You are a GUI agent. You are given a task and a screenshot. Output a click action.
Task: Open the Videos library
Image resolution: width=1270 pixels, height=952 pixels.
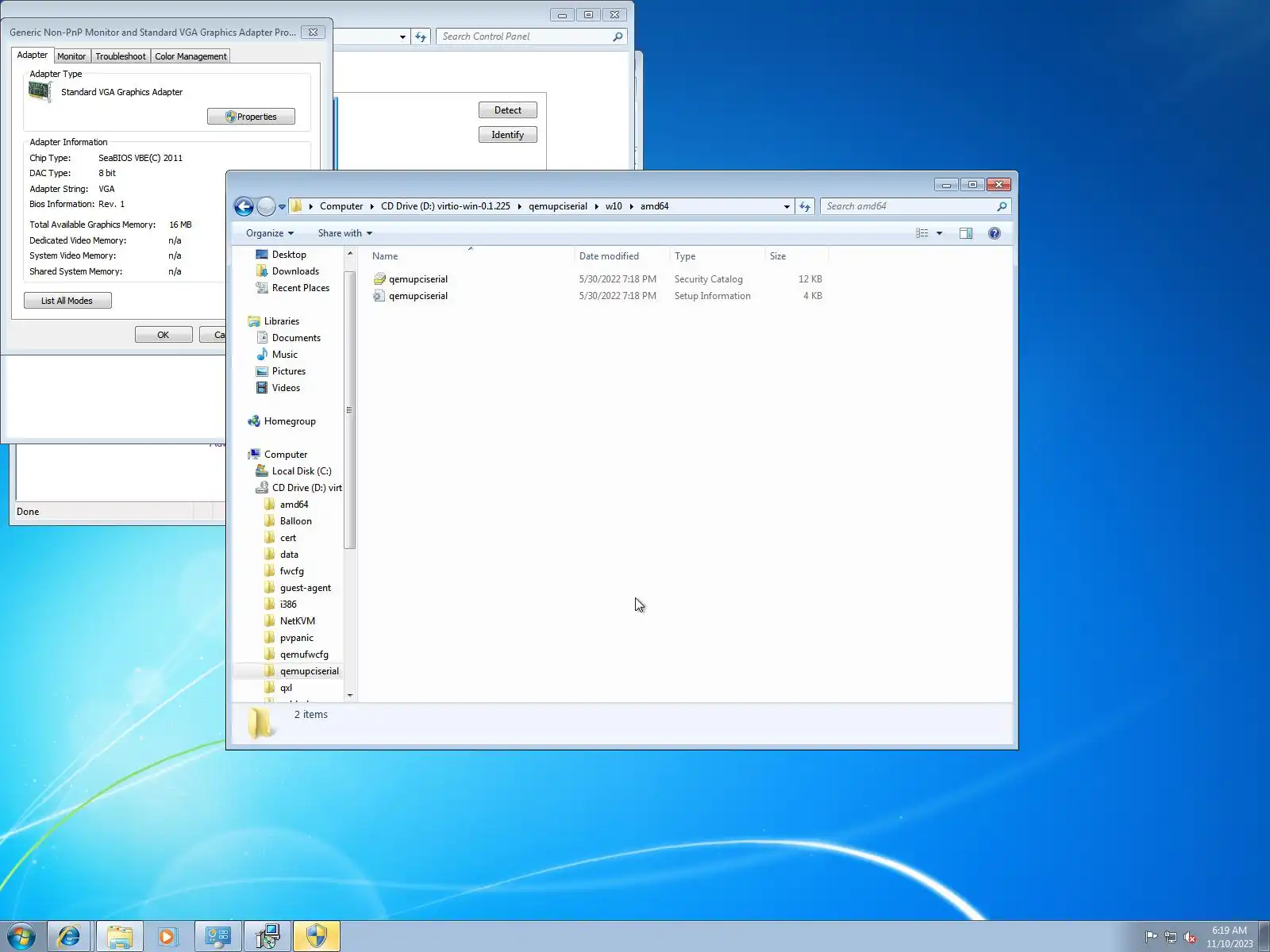coord(279,388)
